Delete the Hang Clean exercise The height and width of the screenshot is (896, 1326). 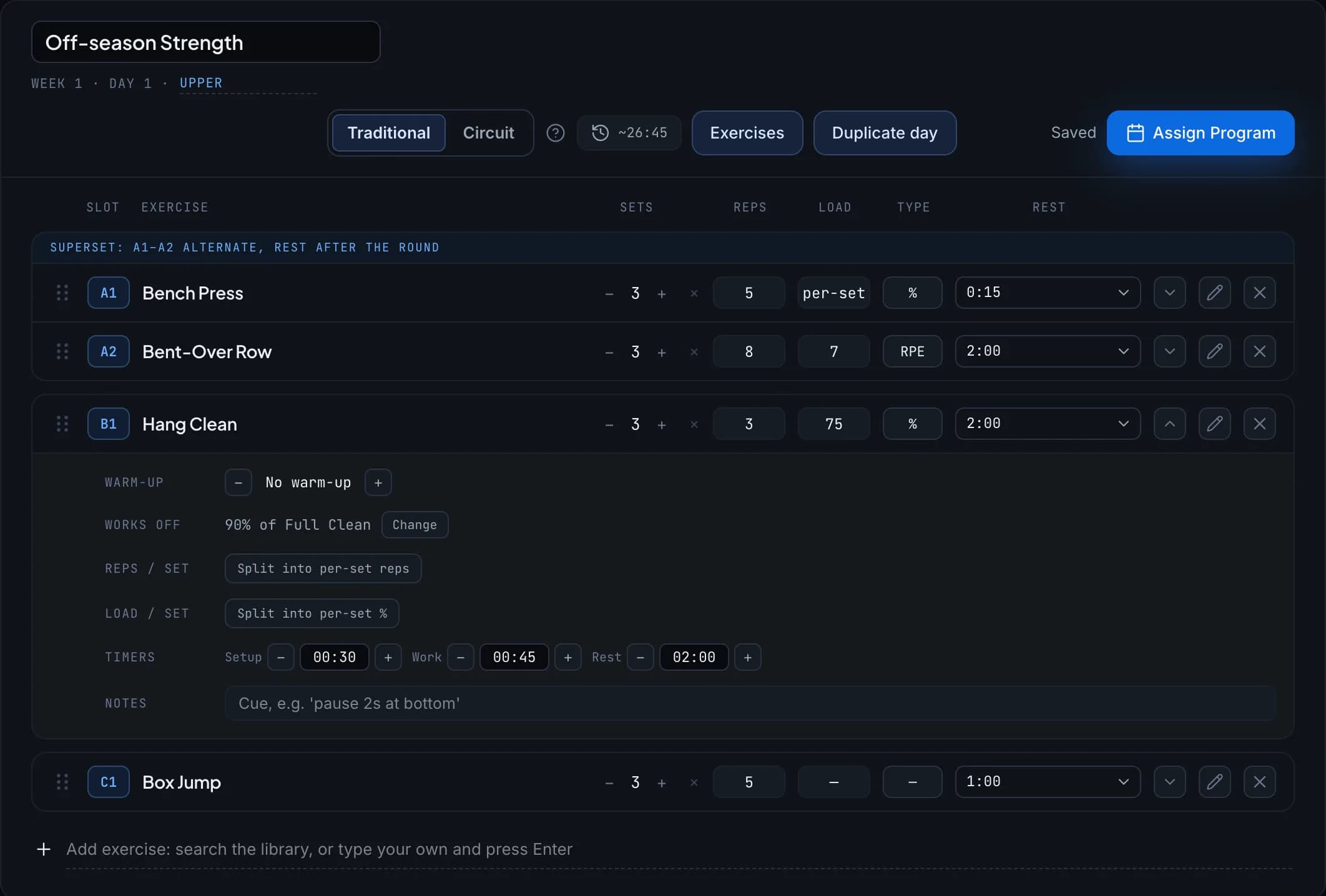[1259, 424]
